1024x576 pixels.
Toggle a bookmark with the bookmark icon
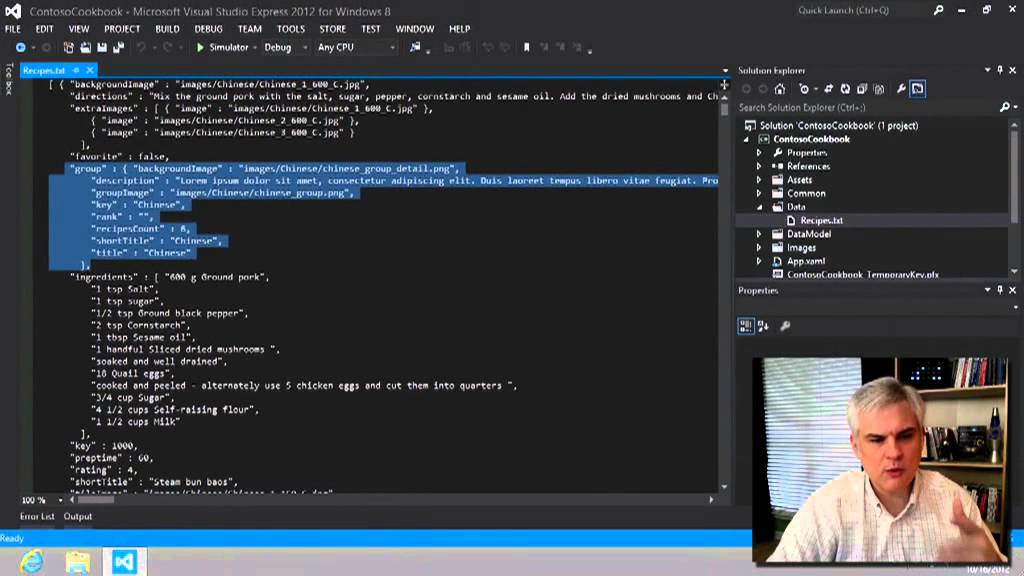[526, 48]
